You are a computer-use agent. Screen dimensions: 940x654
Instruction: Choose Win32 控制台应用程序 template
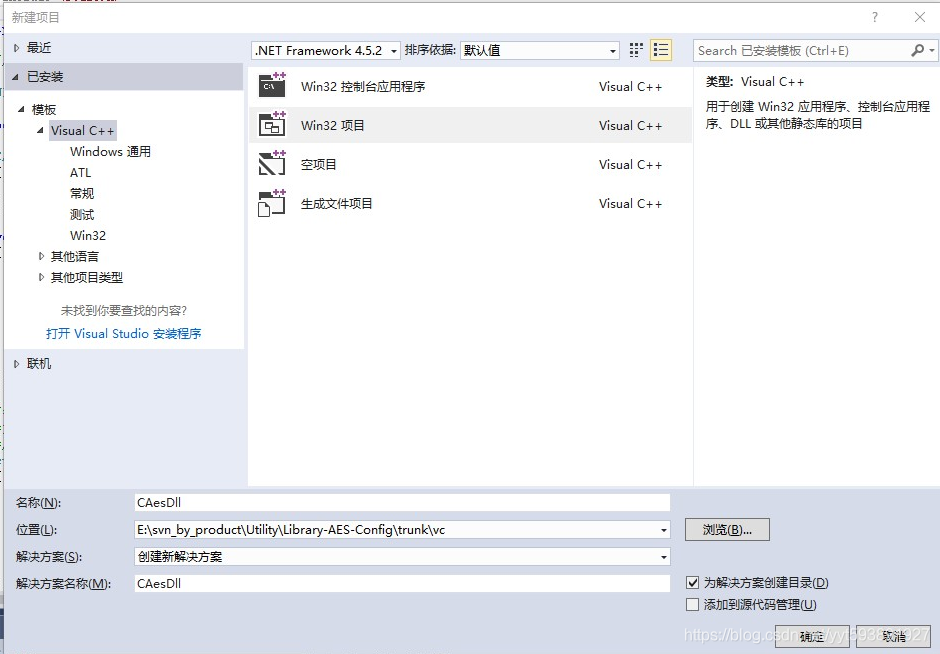point(470,86)
